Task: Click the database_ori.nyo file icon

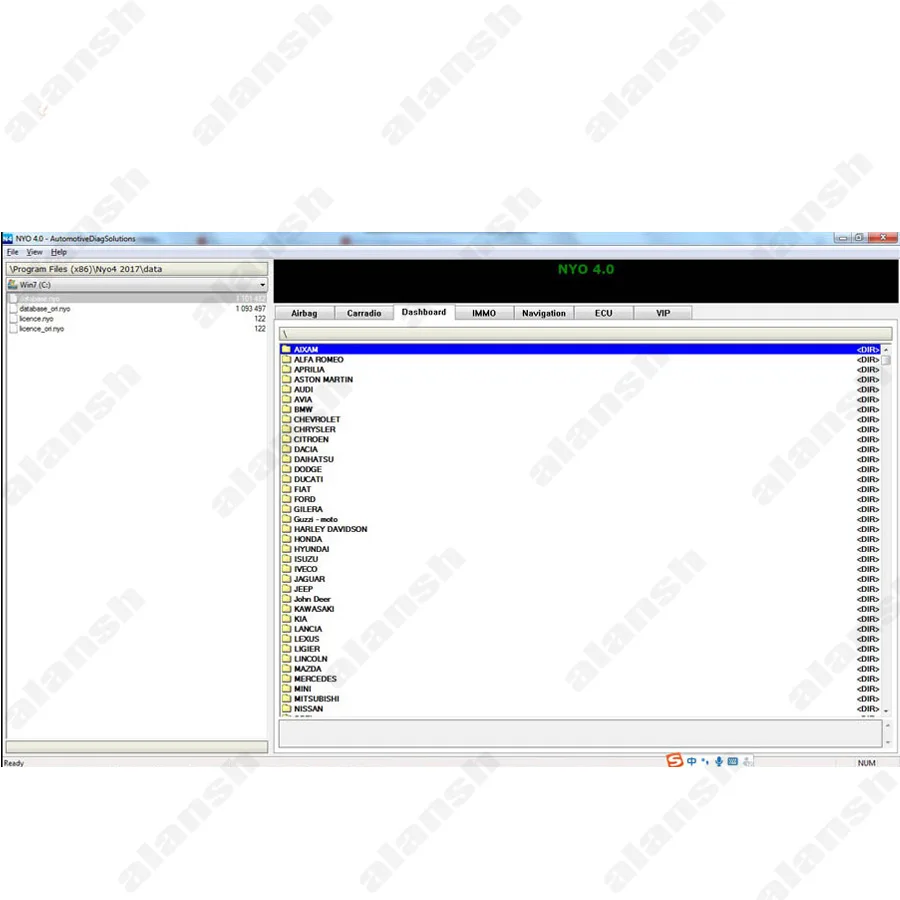Action: [x=13, y=309]
